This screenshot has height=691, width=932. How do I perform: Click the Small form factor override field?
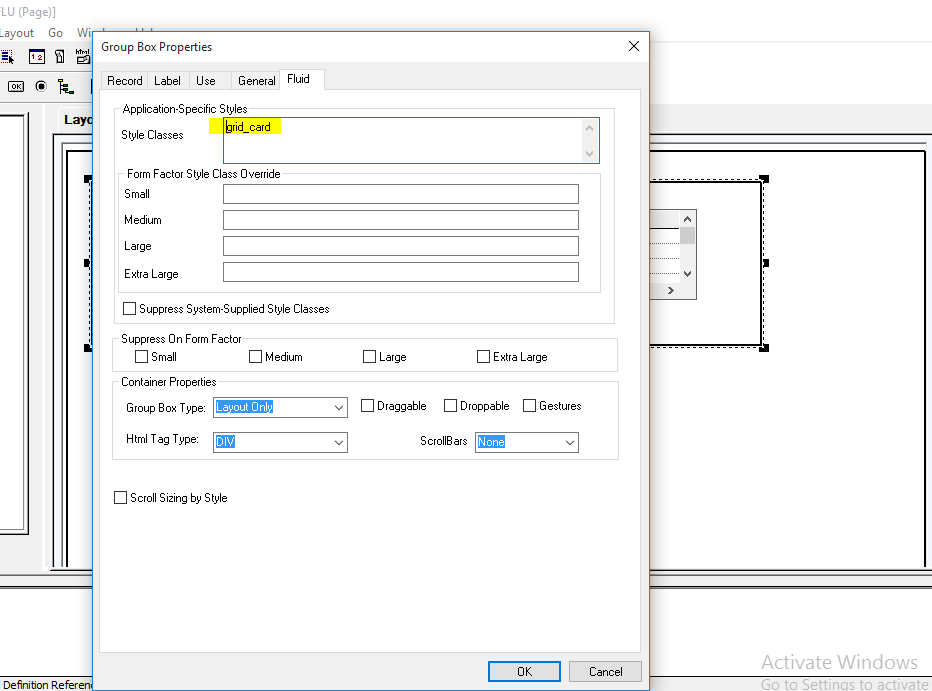(x=400, y=193)
